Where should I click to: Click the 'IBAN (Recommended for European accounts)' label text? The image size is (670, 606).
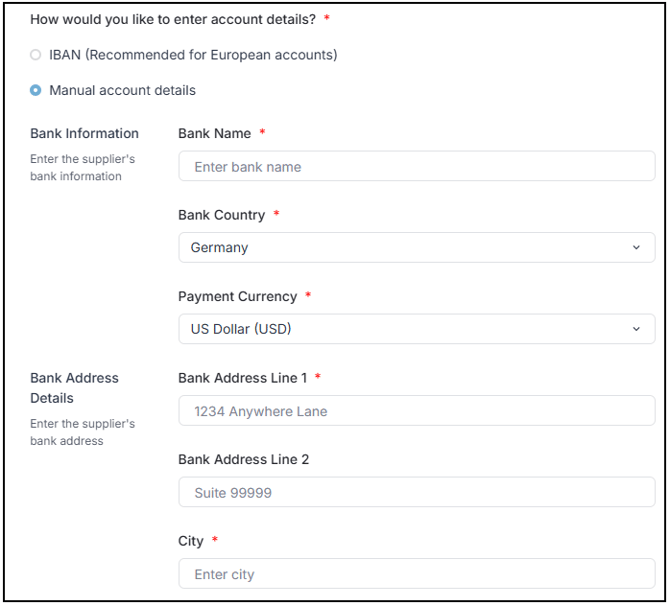(x=193, y=55)
